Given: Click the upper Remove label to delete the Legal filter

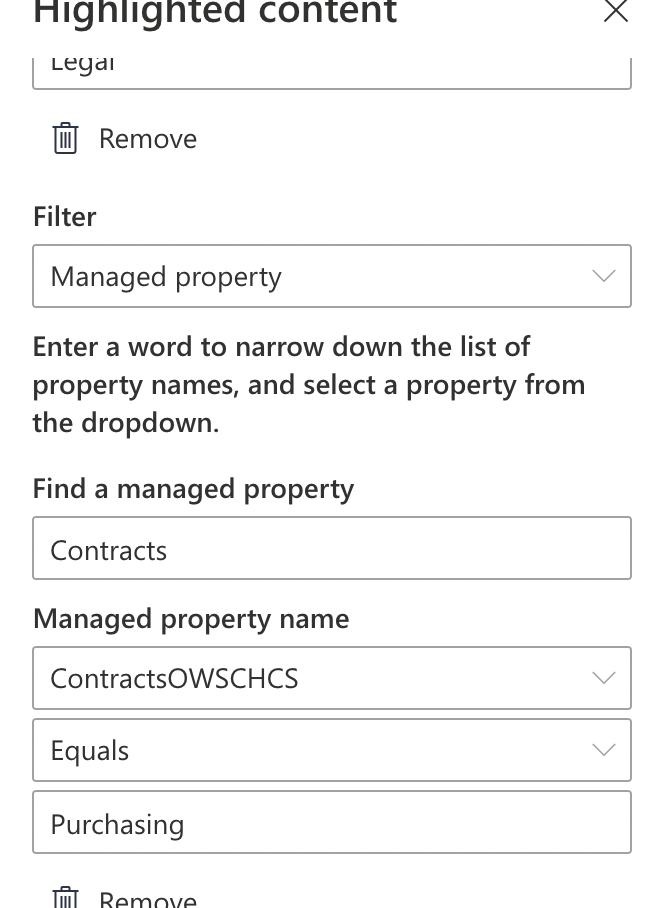Looking at the screenshot, I should tap(147, 138).
